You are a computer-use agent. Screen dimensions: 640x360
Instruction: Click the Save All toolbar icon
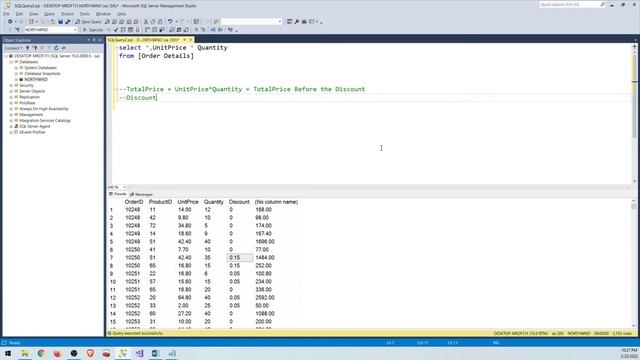[x=68, y=22]
